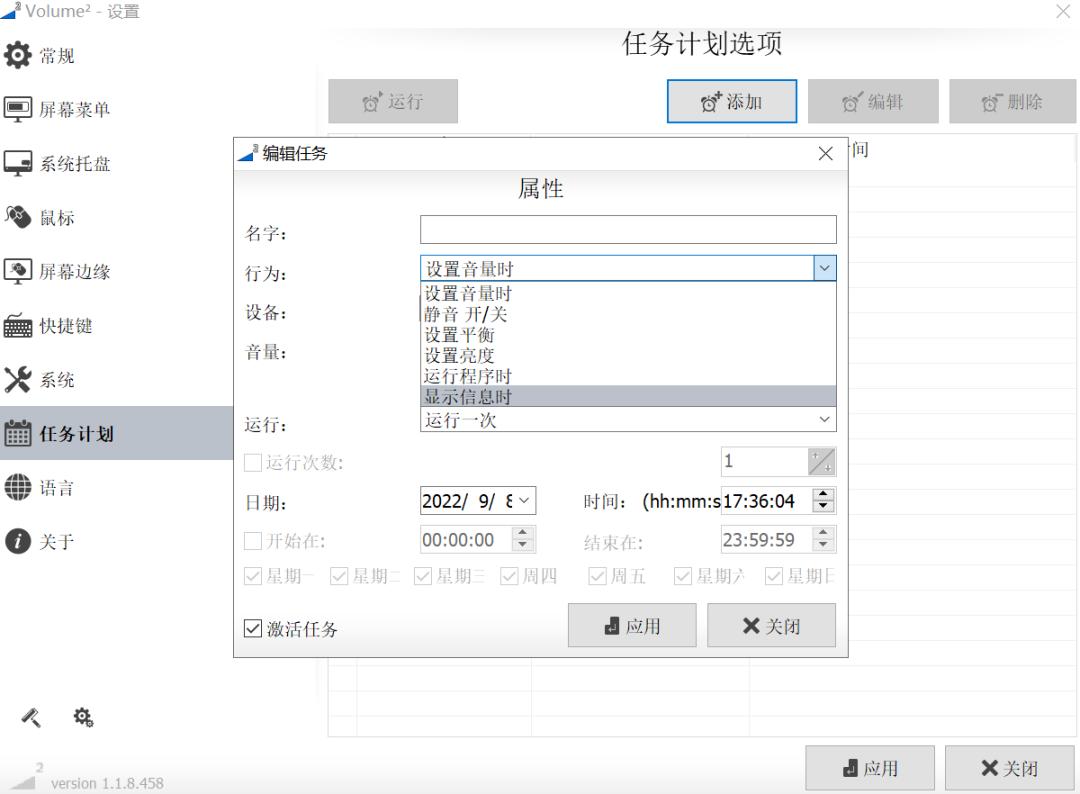Enable the 开始在 start-time checkbox
This screenshot has width=1080, height=794.
pos(253,538)
